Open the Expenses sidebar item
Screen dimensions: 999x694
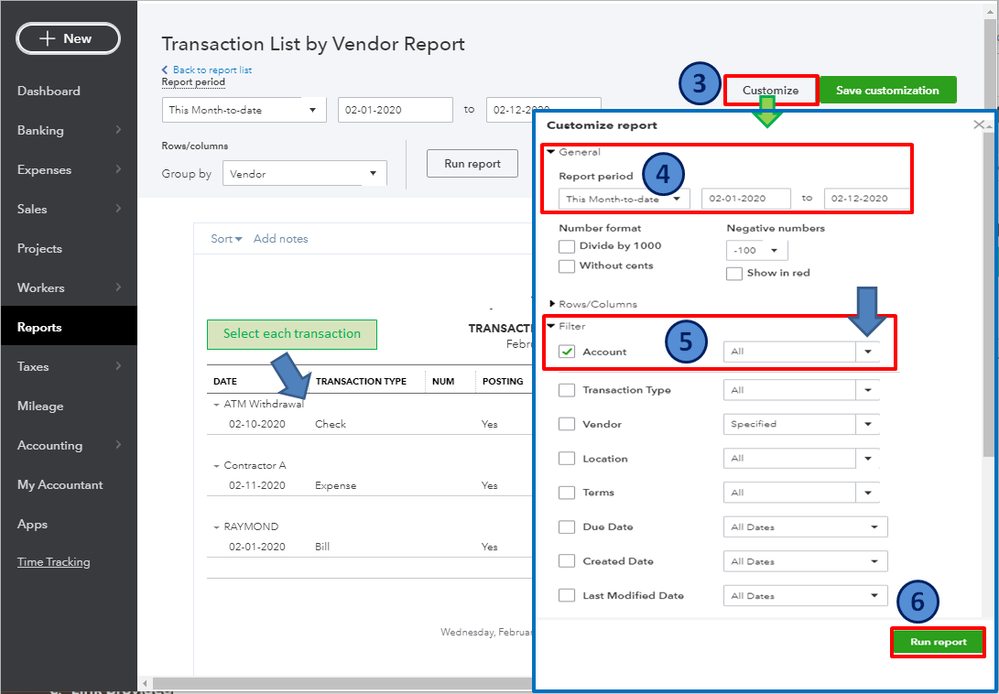[x=44, y=170]
